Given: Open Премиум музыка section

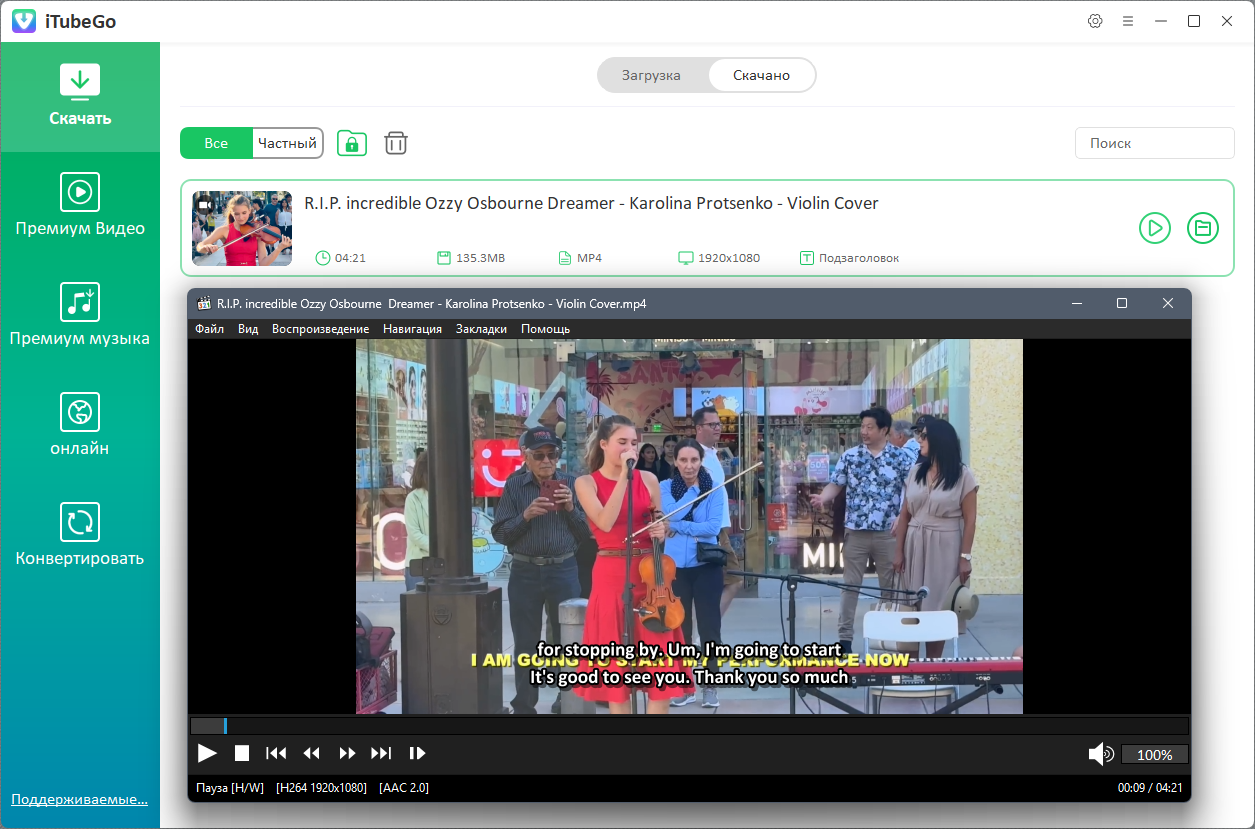Looking at the screenshot, I should (x=80, y=317).
